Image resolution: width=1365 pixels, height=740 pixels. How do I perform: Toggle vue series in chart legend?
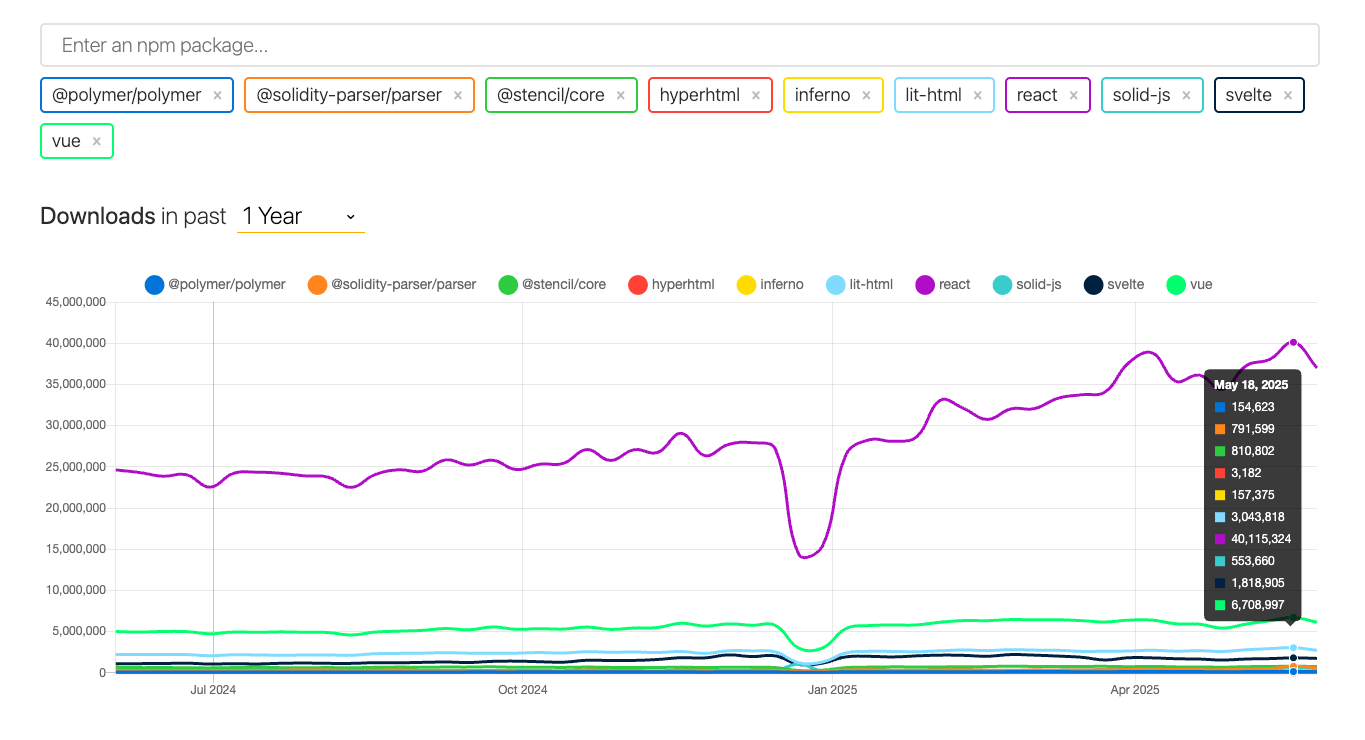(x=1189, y=284)
